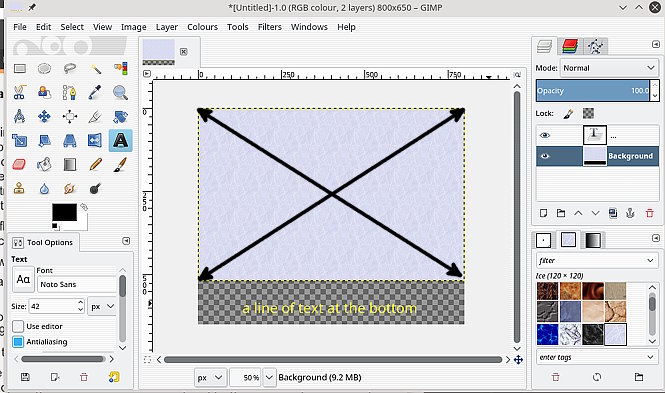
Task: Choose the Pencil tool
Action: tap(95, 164)
